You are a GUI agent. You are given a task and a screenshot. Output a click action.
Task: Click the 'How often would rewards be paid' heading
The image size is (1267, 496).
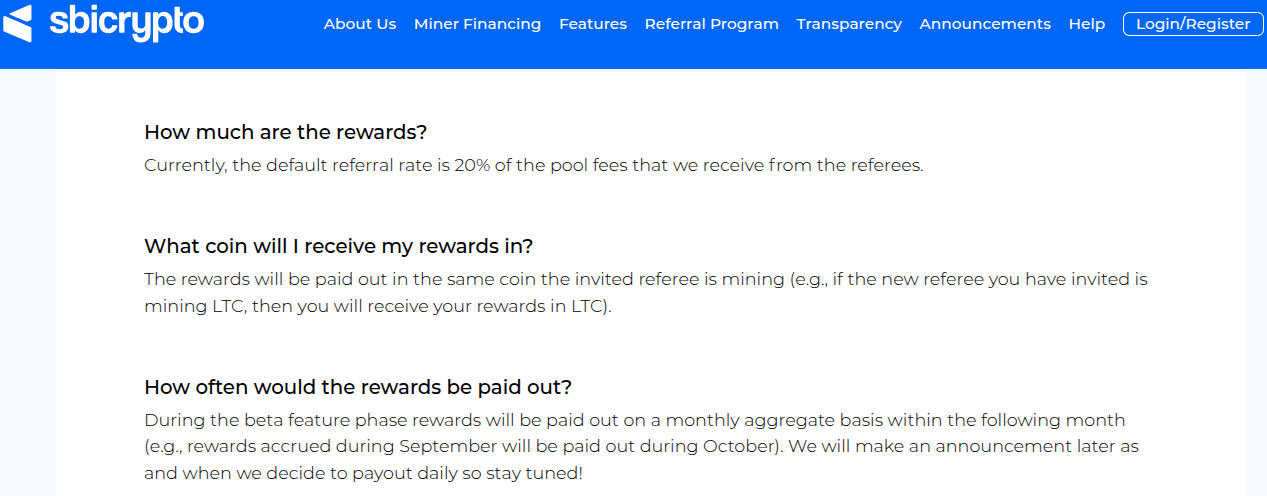(x=358, y=387)
